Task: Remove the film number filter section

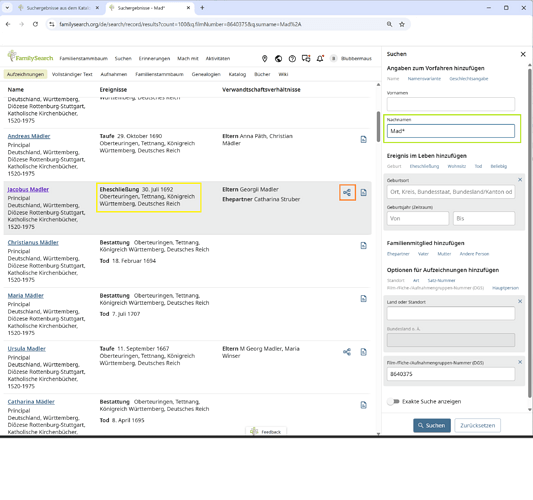Action: (x=520, y=362)
